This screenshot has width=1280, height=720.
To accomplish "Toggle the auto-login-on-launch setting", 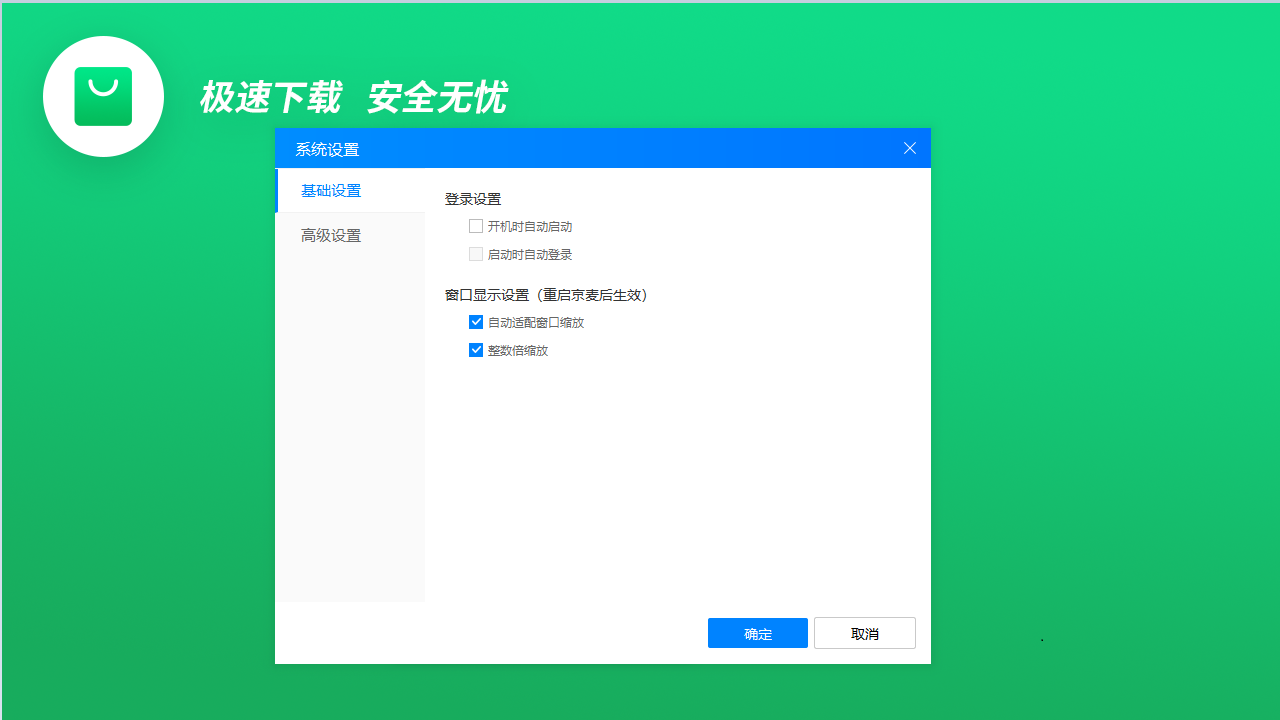I will [x=476, y=254].
